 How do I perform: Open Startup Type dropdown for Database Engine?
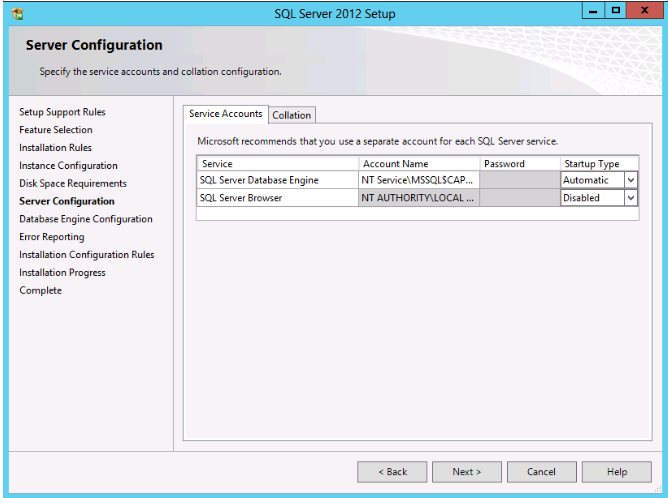pyautogui.click(x=631, y=180)
